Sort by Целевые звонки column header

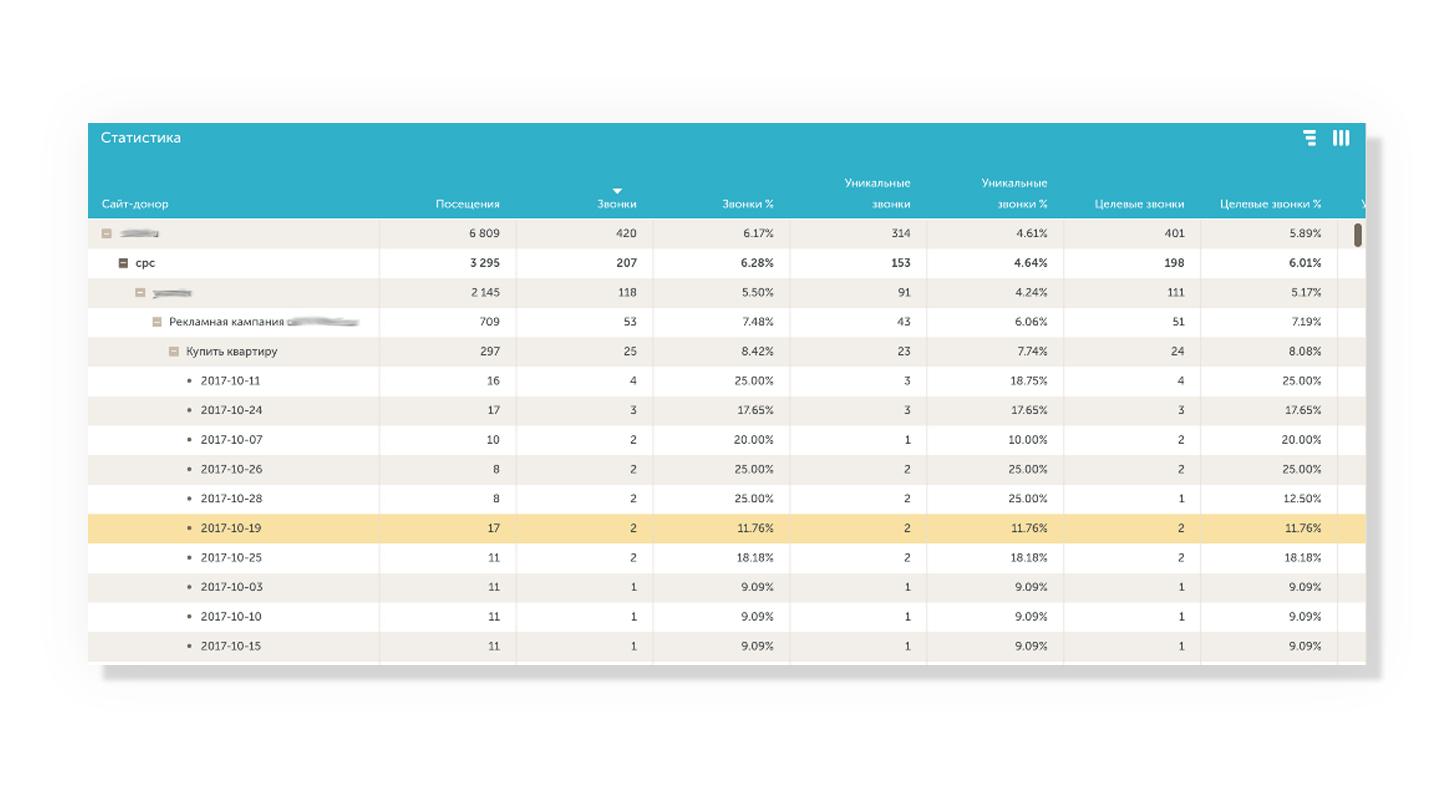[1139, 204]
